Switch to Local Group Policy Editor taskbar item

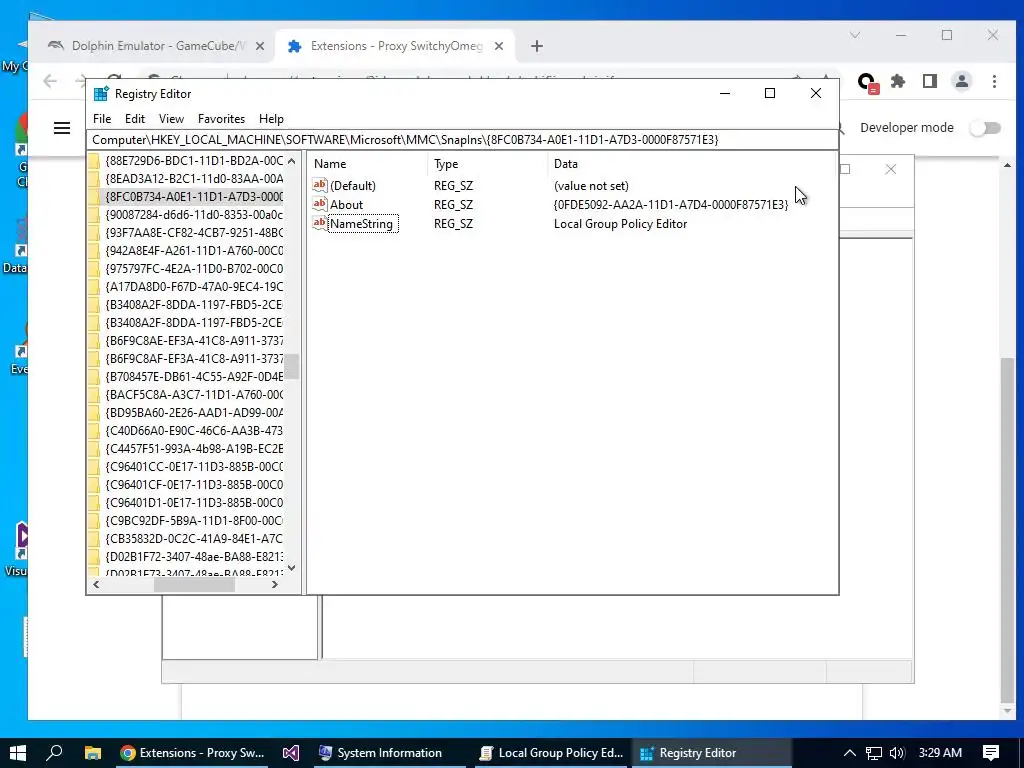coord(551,753)
